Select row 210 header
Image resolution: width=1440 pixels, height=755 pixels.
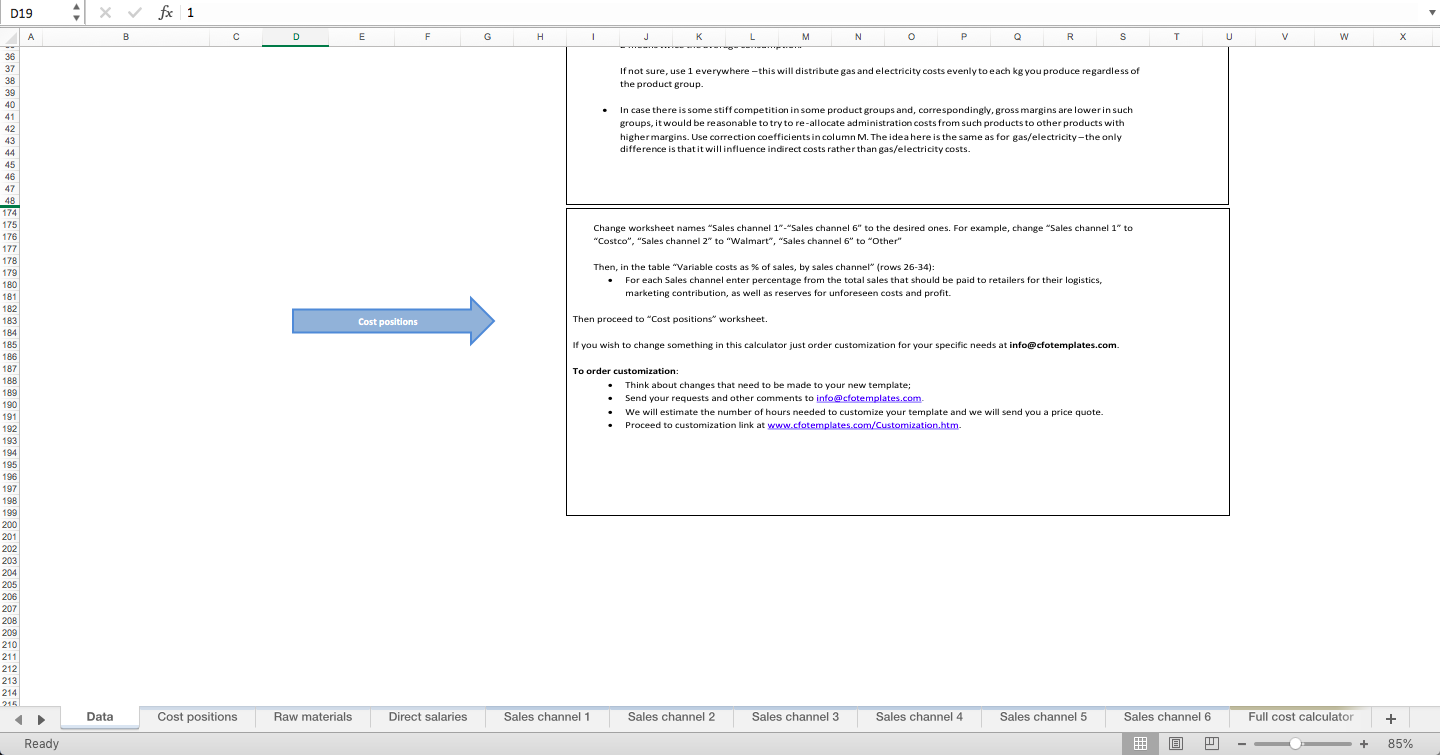pyautogui.click(x=10, y=645)
